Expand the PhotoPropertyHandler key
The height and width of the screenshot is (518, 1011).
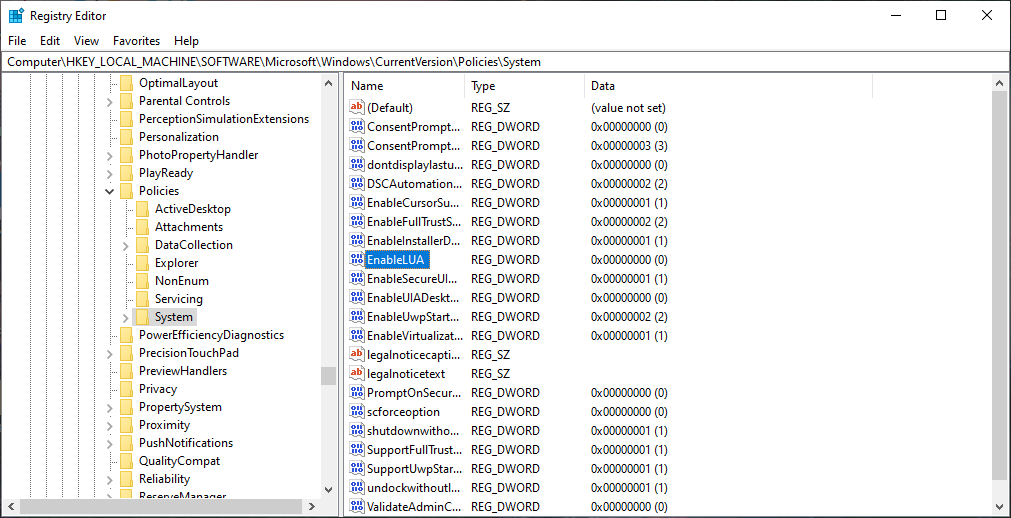(x=110, y=155)
